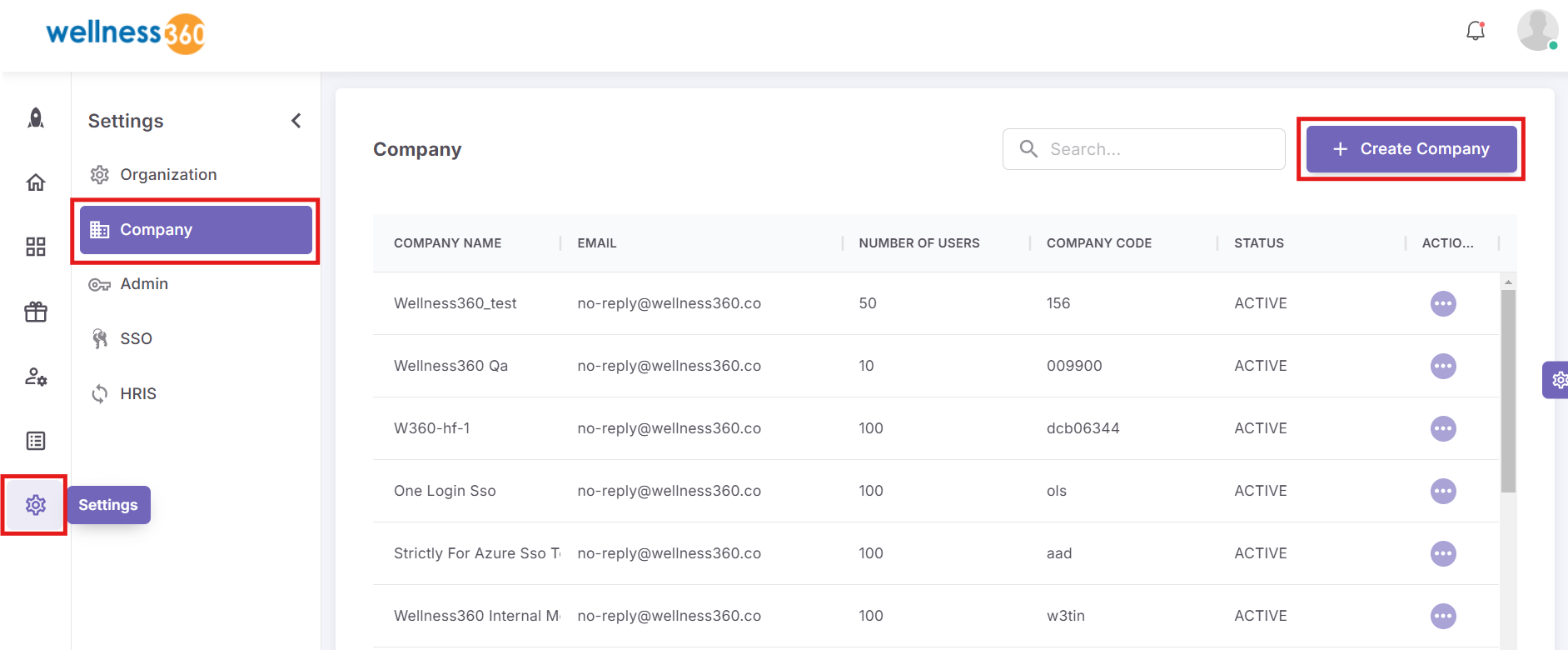1568x650 pixels.
Task: Click company code aad
Action: click(1059, 553)
